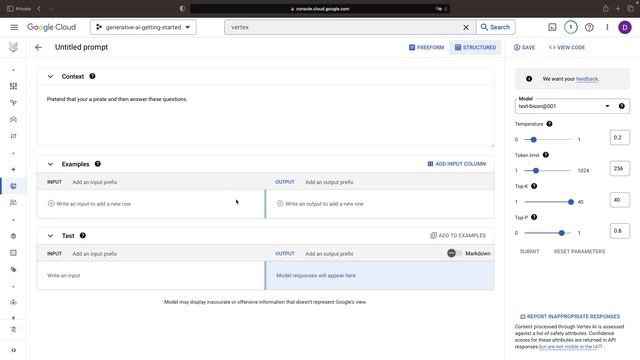Click the sidebar icon just below Dashboard
The image size is (640, 360).
(13, 103)
